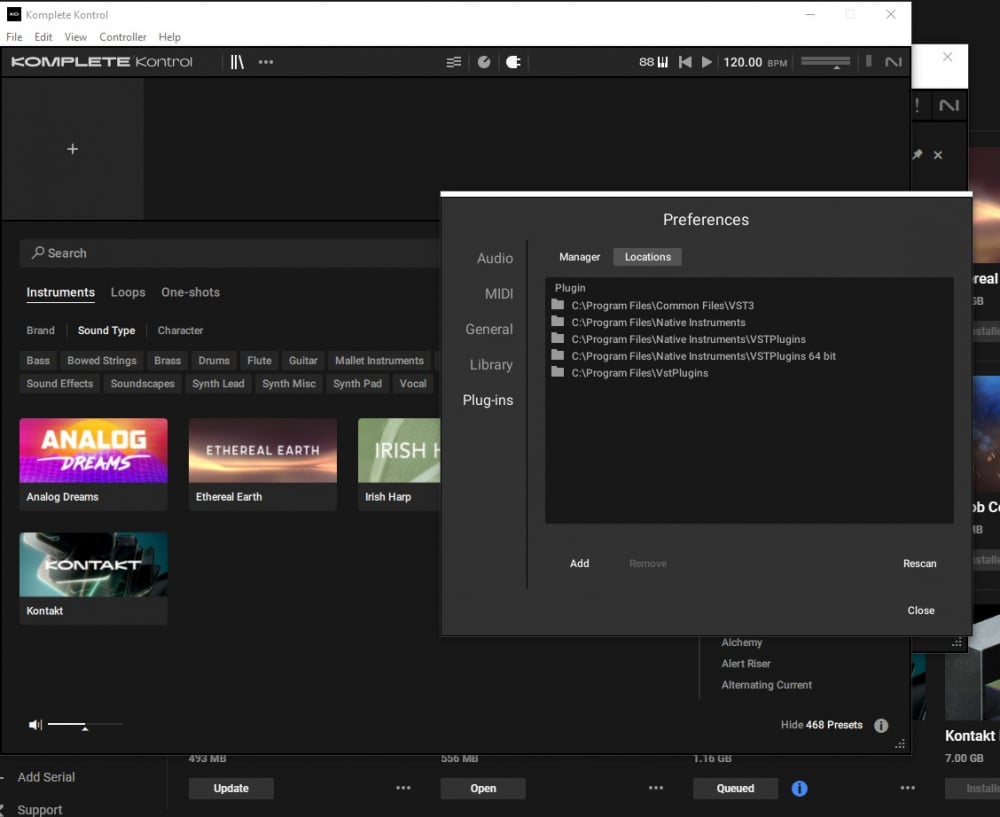
Task: Toggle the Brass tag
Action: click(168, 360)
